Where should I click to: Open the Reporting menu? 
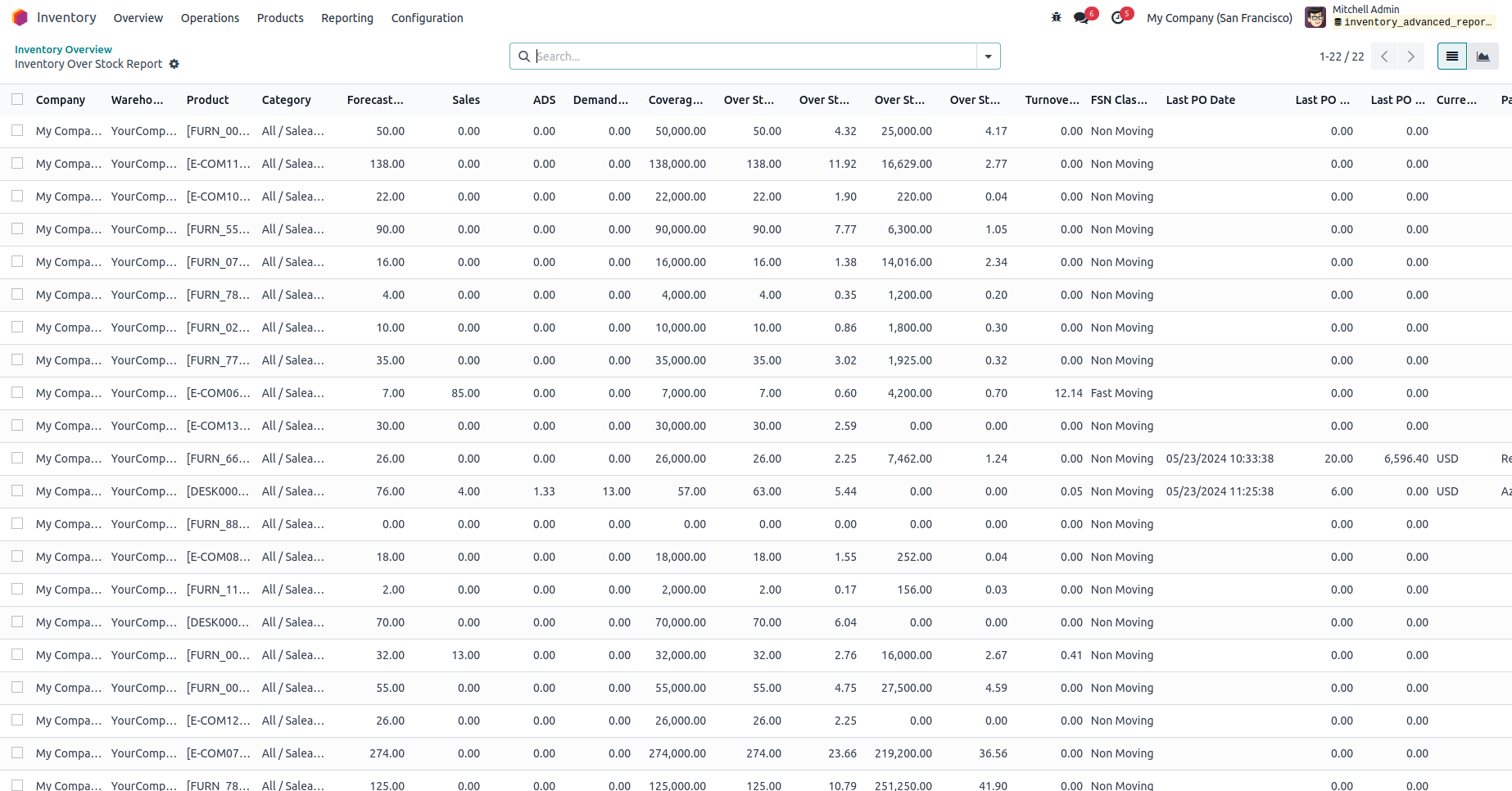[346, 18]
